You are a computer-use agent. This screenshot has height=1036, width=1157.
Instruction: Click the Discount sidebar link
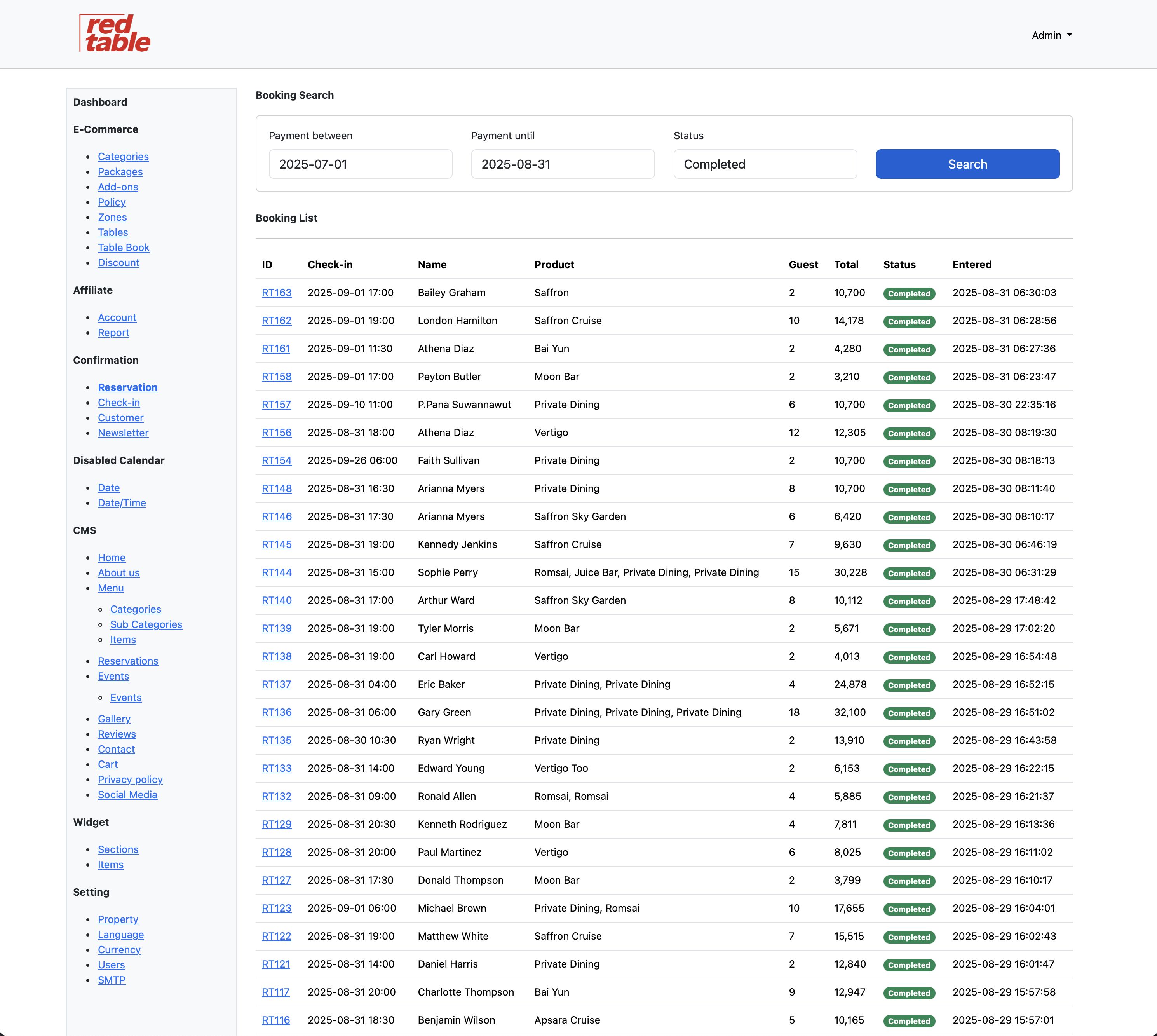pos(118,263)
